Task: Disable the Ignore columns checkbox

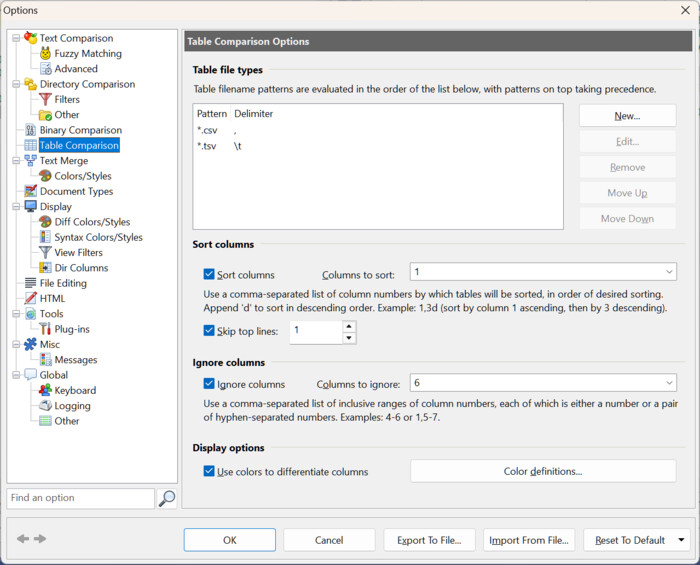Action: (209, 383)
